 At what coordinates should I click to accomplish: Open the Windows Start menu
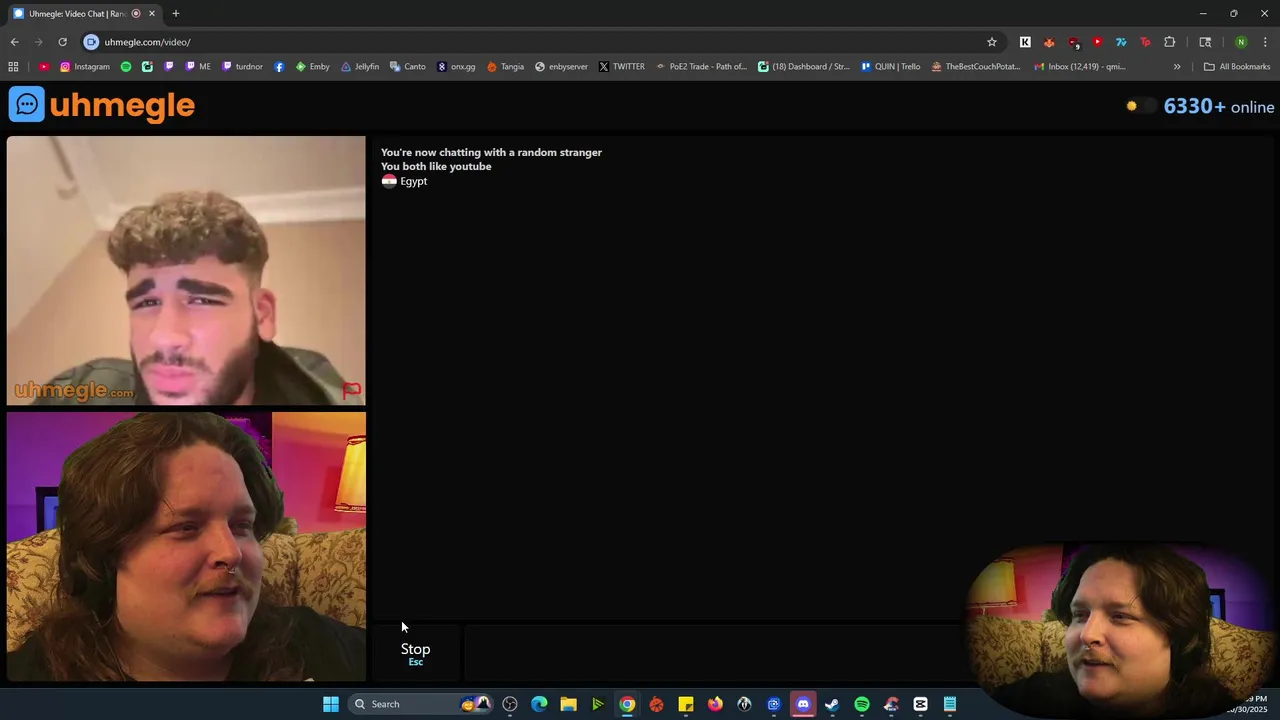tap(331, 704)
